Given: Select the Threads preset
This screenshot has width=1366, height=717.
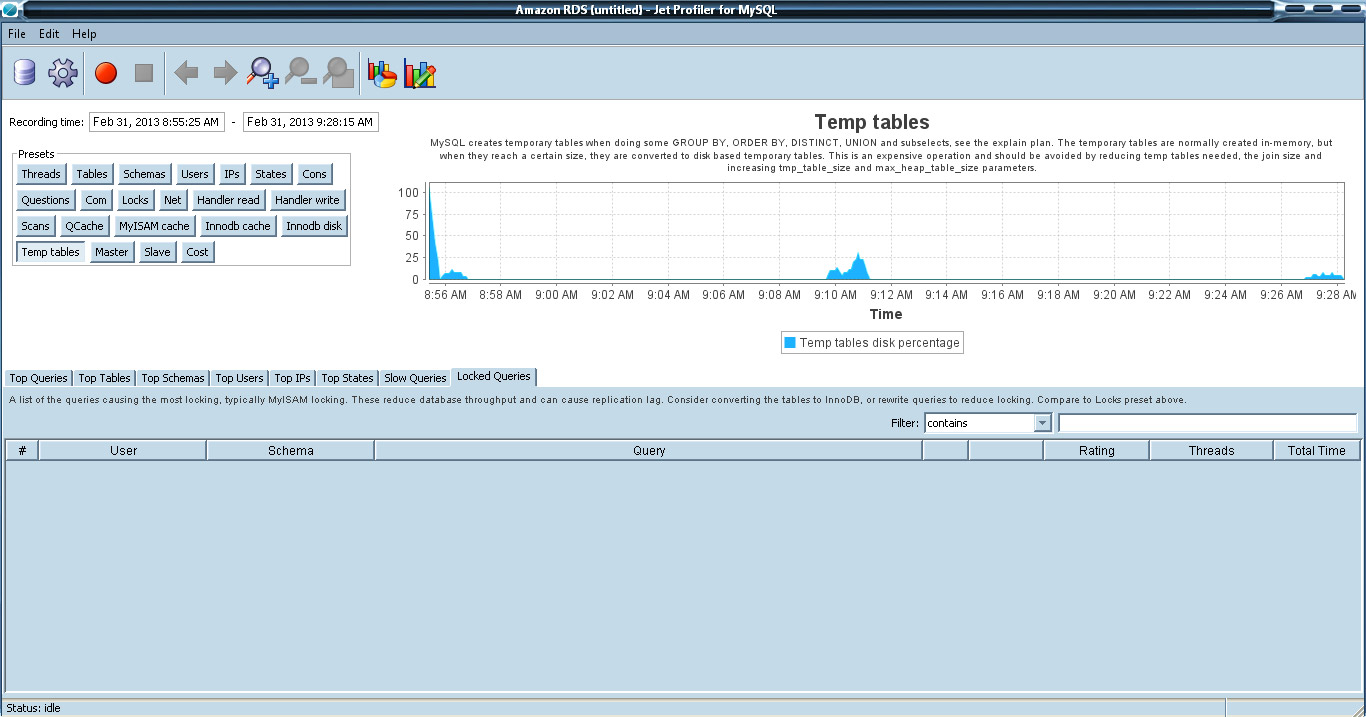Looking at the screenshot, I should (x=41, y=174).
